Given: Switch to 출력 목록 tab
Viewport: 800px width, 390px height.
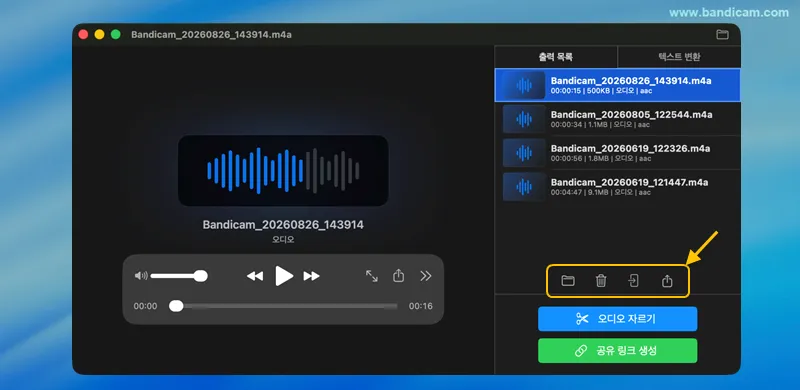Looking at the screenshot, I should [556, 57].
